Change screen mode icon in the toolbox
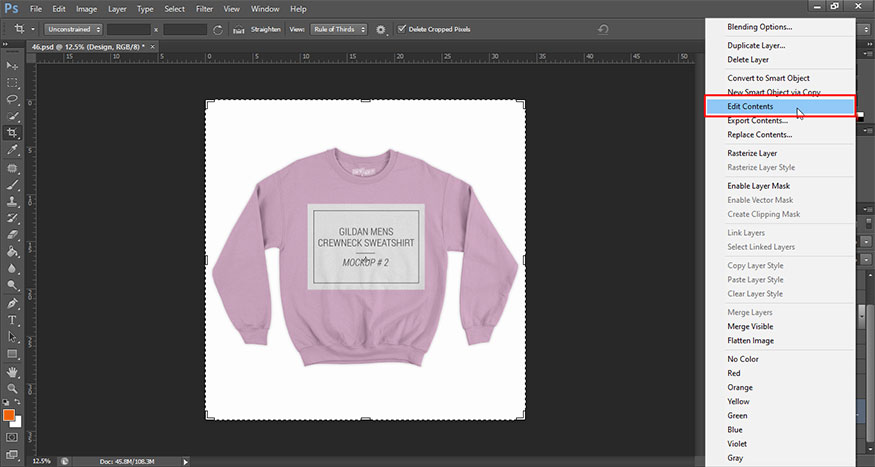 12,454
